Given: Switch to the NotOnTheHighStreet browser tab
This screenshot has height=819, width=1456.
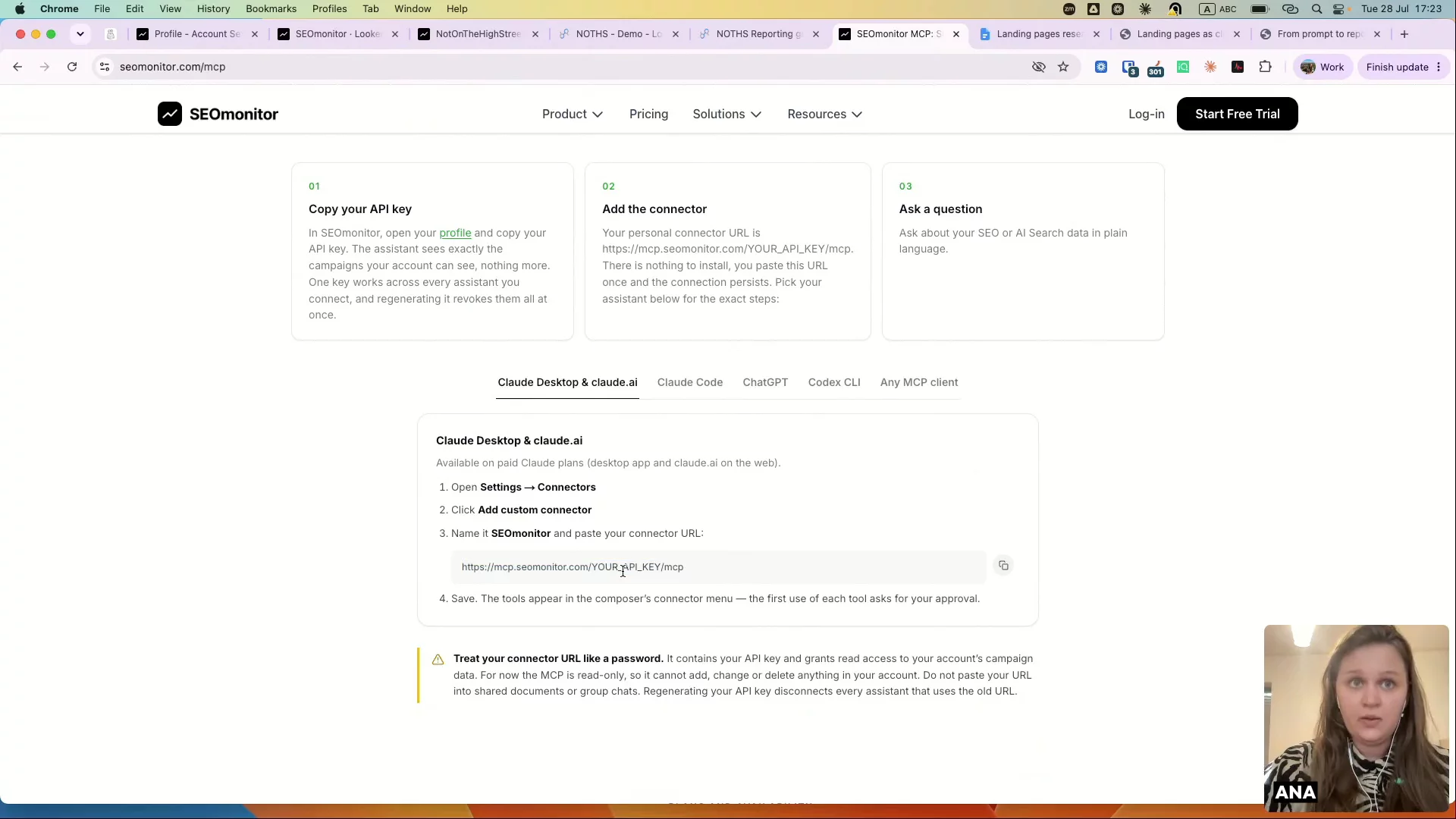Looking at the screenshot, I should pyautogui.click(x=478, y=34).
